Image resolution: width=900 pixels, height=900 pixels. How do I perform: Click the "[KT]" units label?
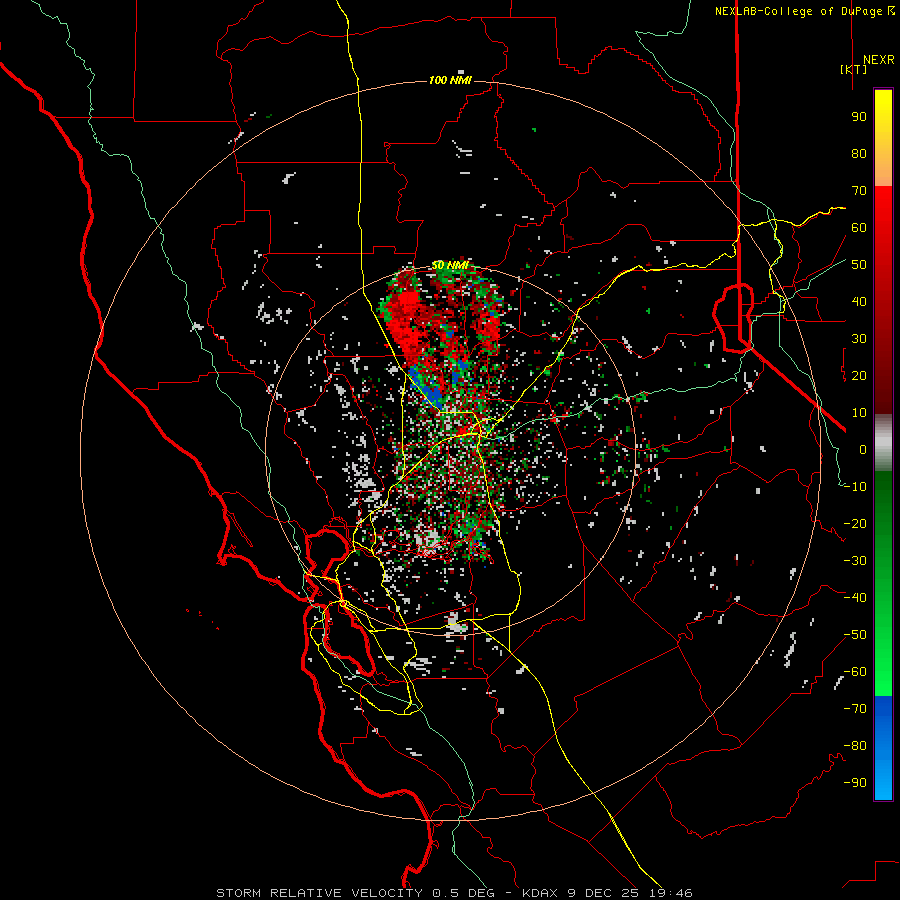click(x=854, y=69)
